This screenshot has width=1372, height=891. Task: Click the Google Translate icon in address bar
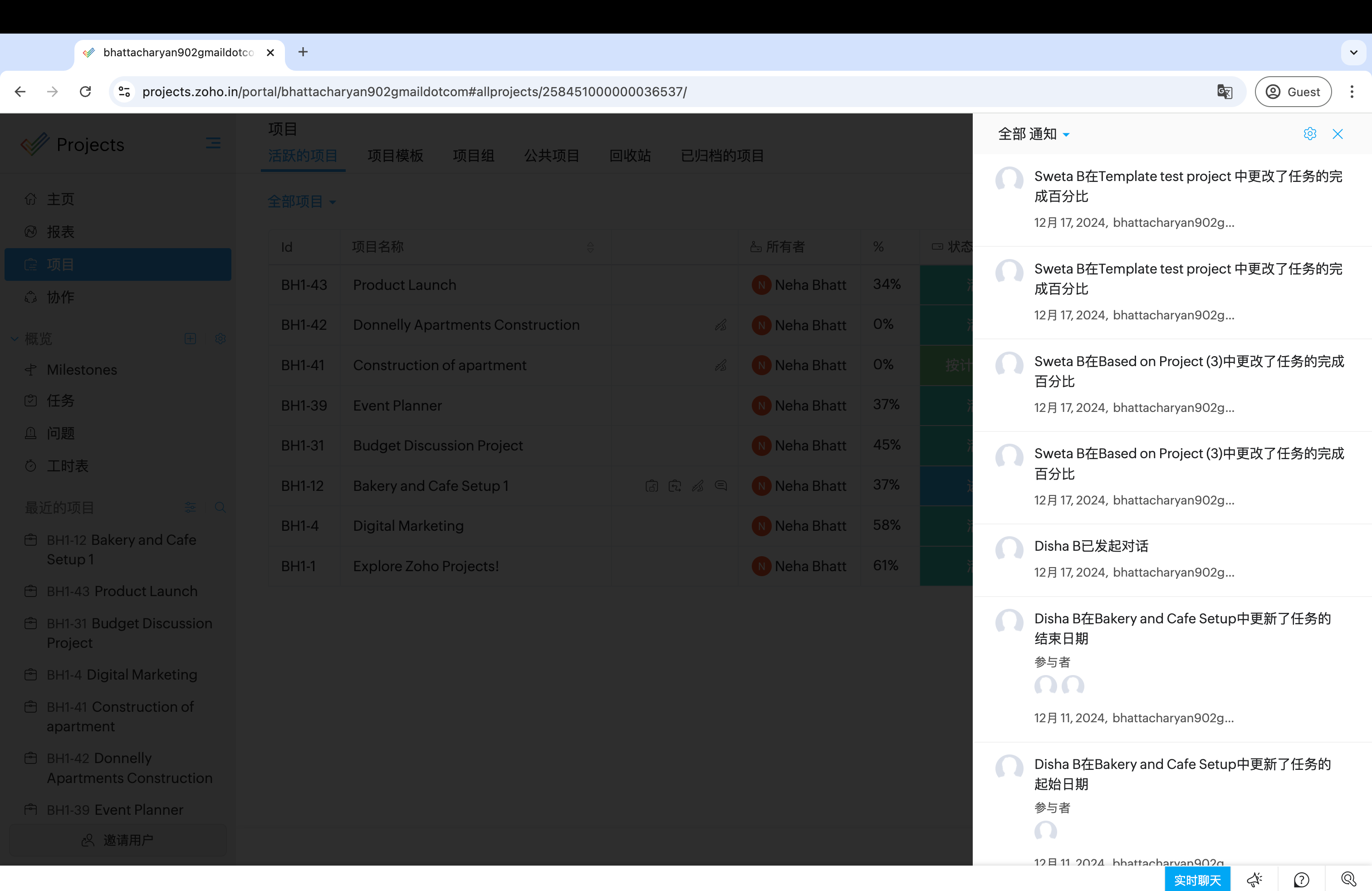point(1225,92)
